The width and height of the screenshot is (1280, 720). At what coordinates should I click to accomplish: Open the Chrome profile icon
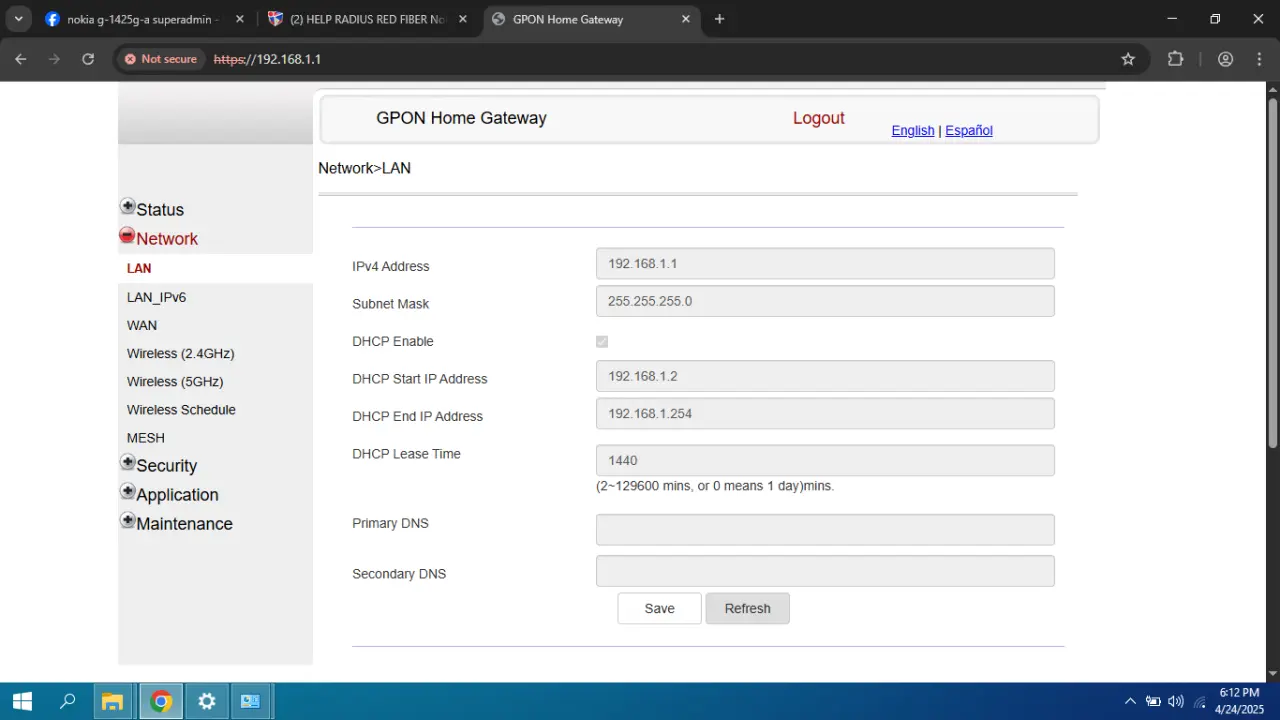click(1225, 59)
